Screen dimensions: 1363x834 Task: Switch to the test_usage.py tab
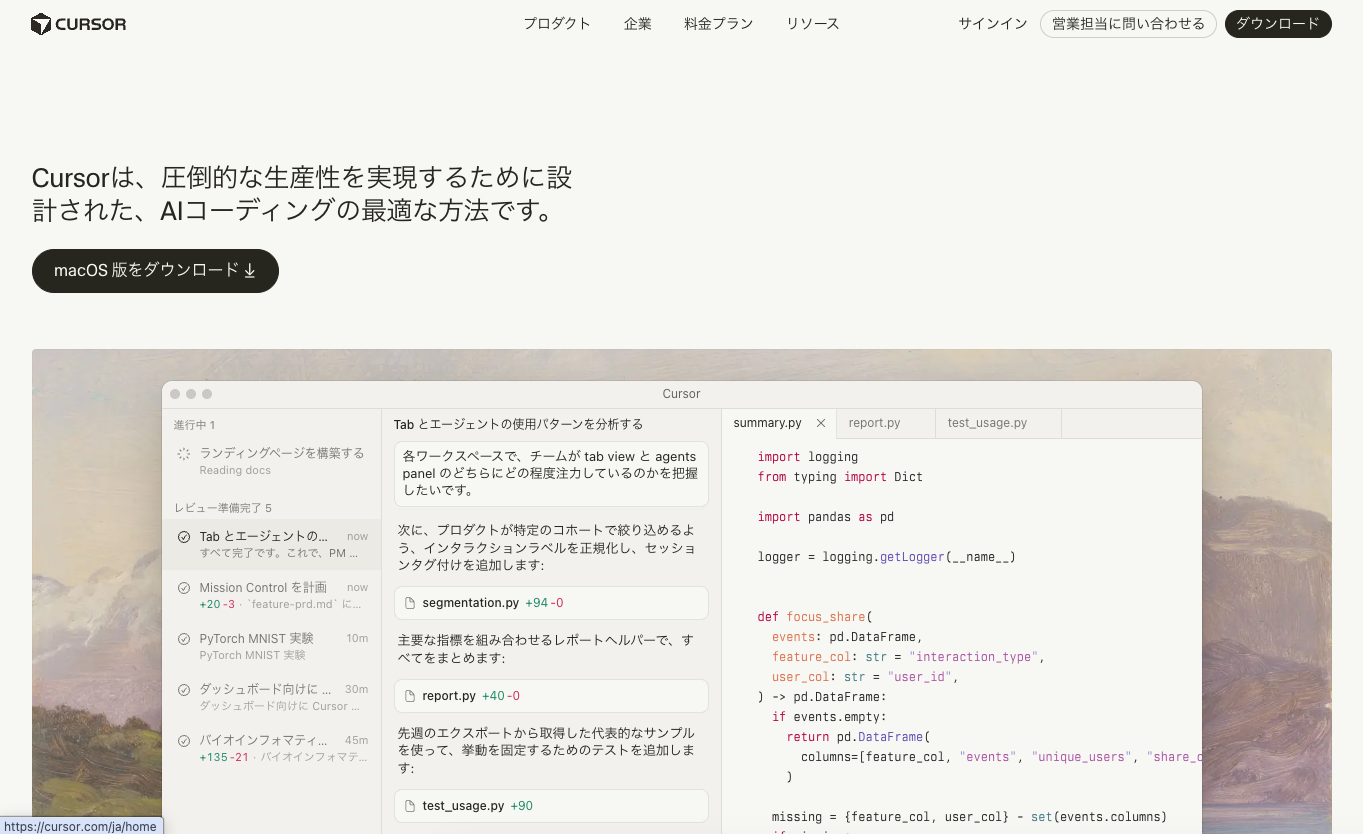point(988,422)
